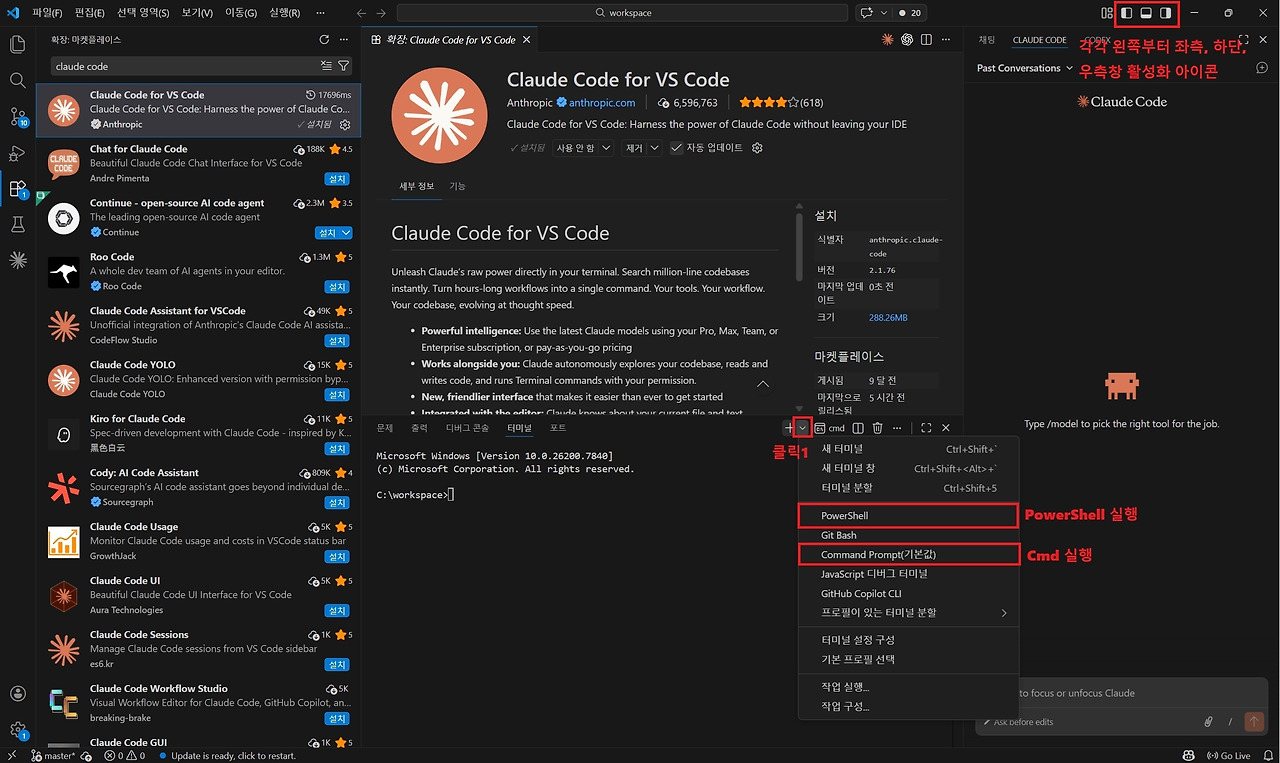Screen dimensions: 1280x763
Task: Expand the Uninstall button dropdown arrow
Action: tap(655, 148)
